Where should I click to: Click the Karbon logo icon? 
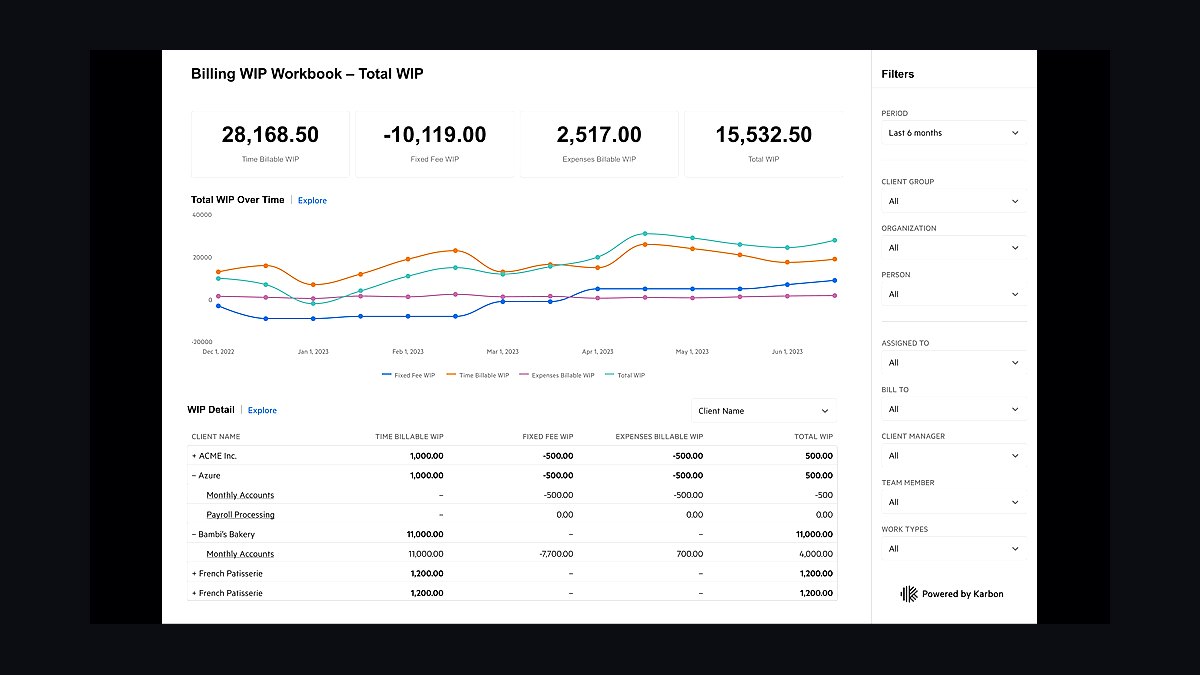[x=909, y=594]
